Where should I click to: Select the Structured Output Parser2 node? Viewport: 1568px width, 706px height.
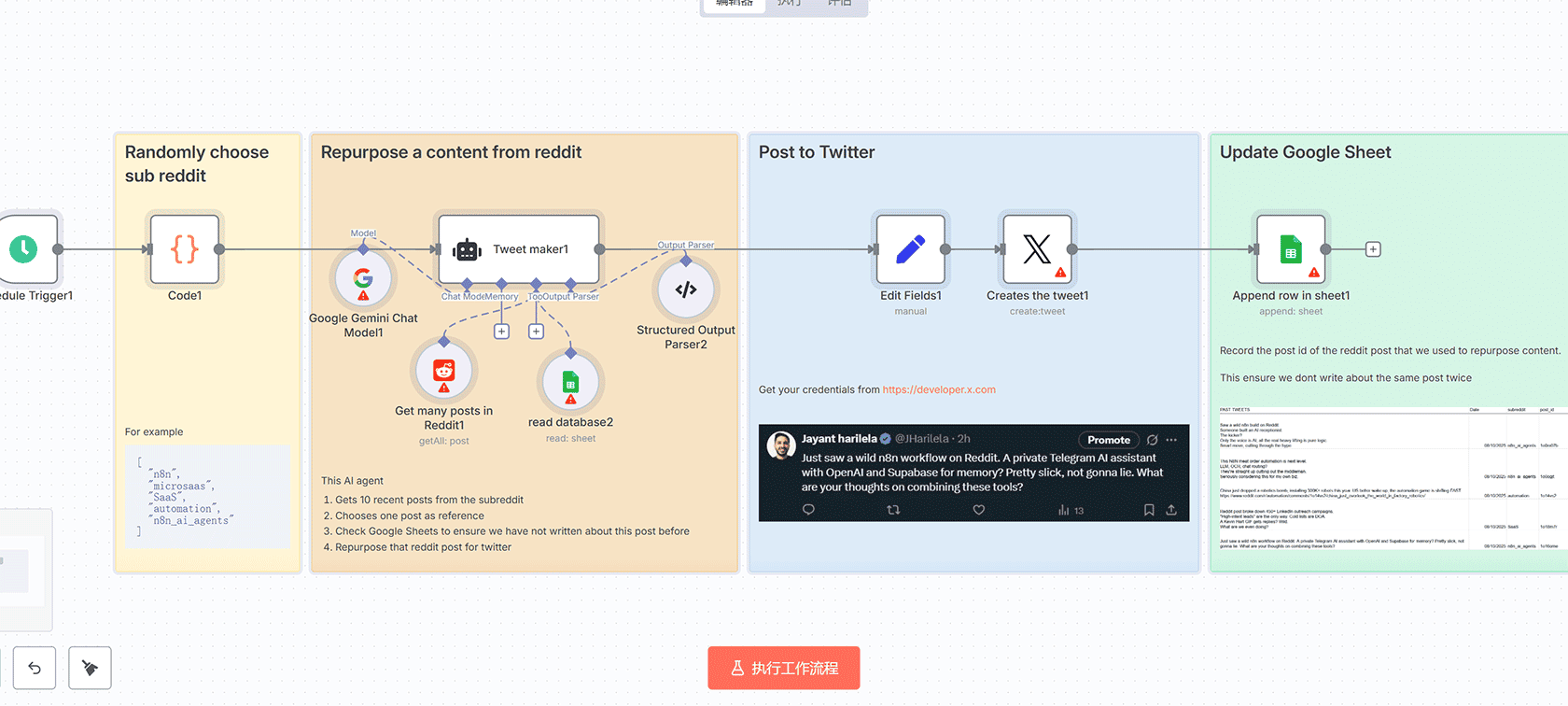click(x=686, y=289)
